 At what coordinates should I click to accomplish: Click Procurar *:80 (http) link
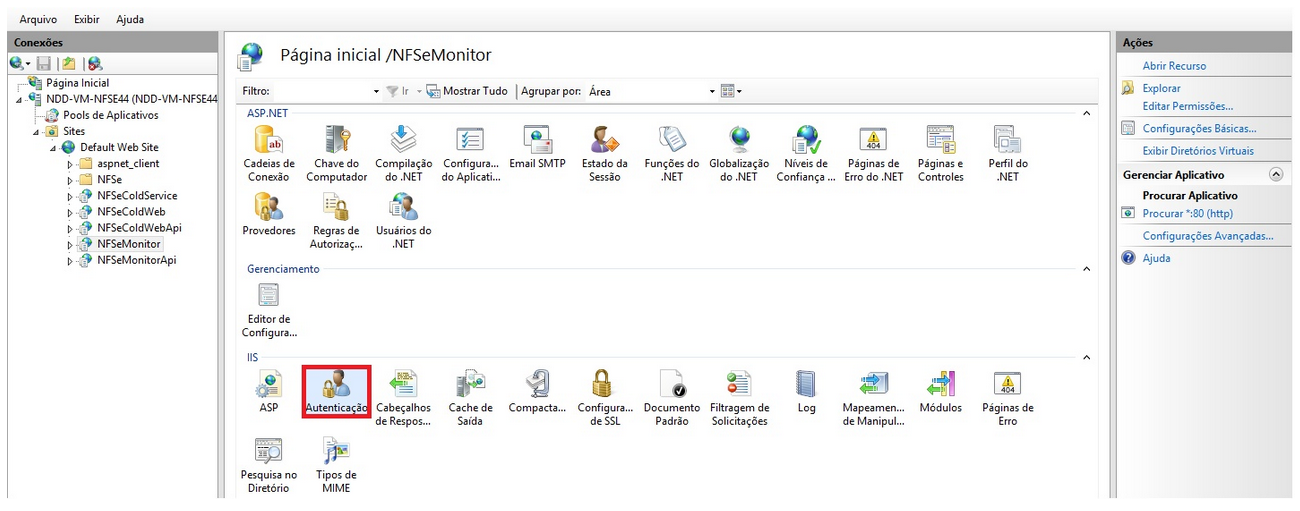[x=1187, y=213]
